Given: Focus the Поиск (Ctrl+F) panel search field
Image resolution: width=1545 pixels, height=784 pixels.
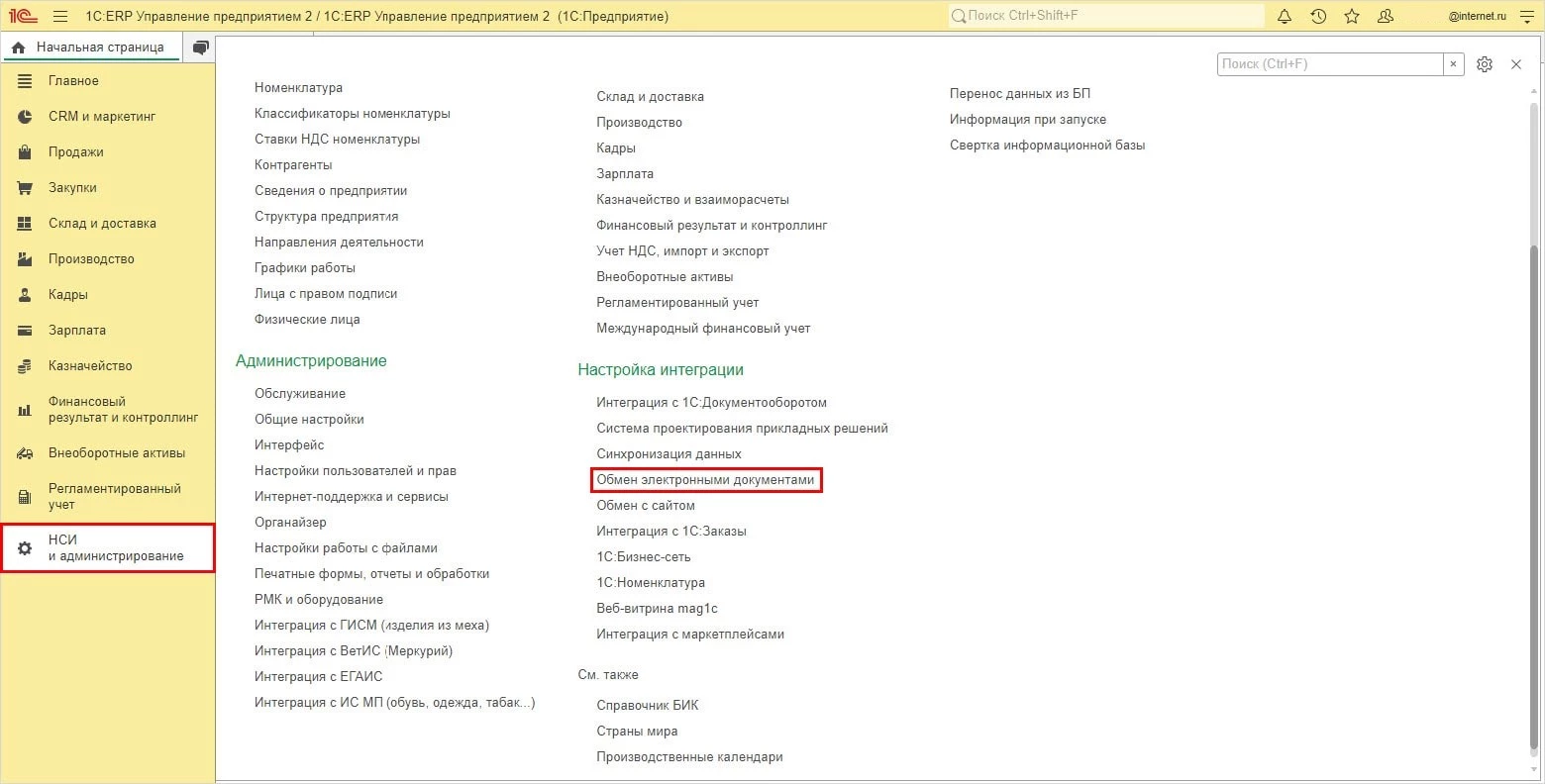Looking at the screenshot, I should (x=1330, y=63).
